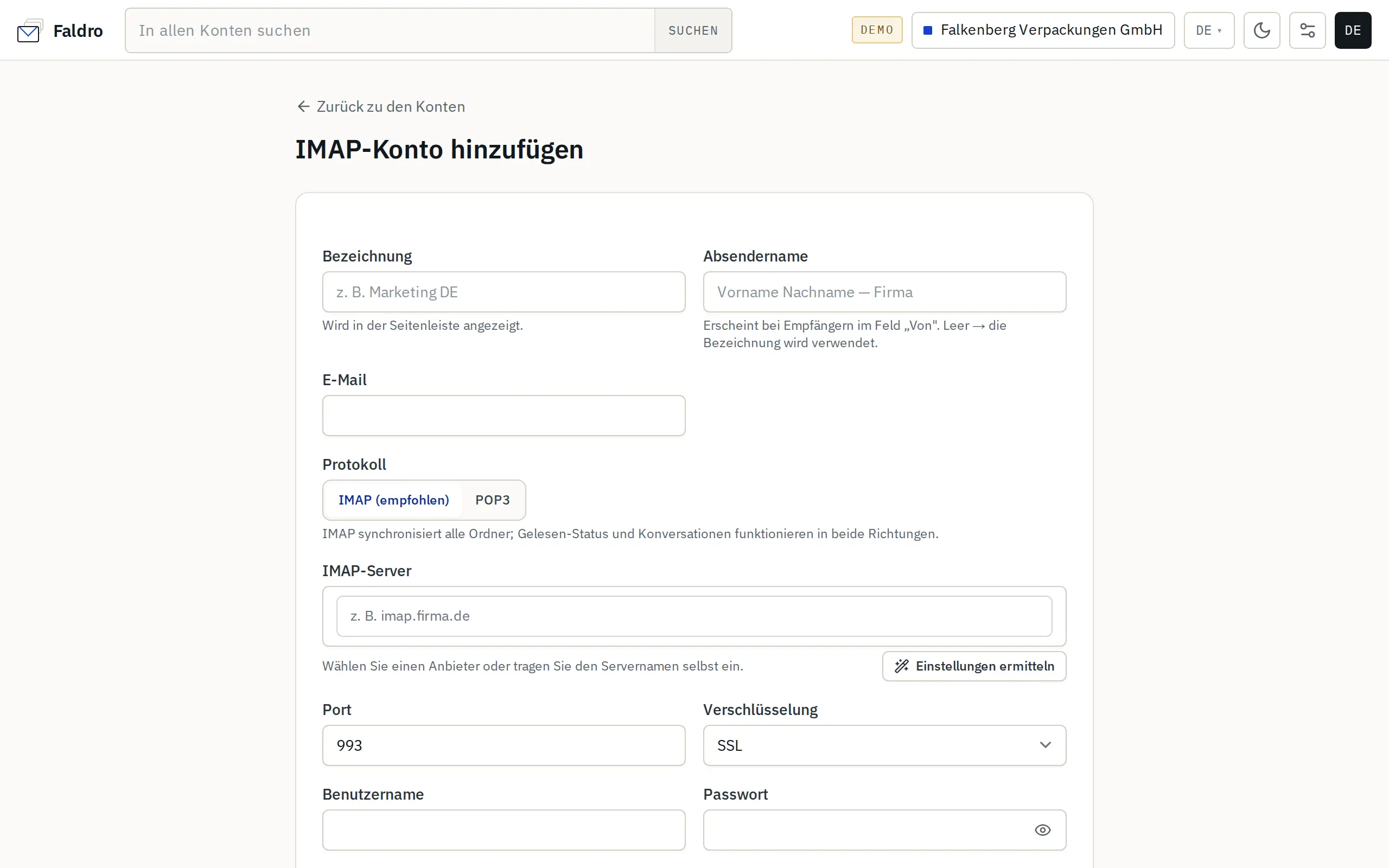The image size is (1389, 868).
Task: Toggle dark mode moon icon
Action: [x=1261, y=30]
